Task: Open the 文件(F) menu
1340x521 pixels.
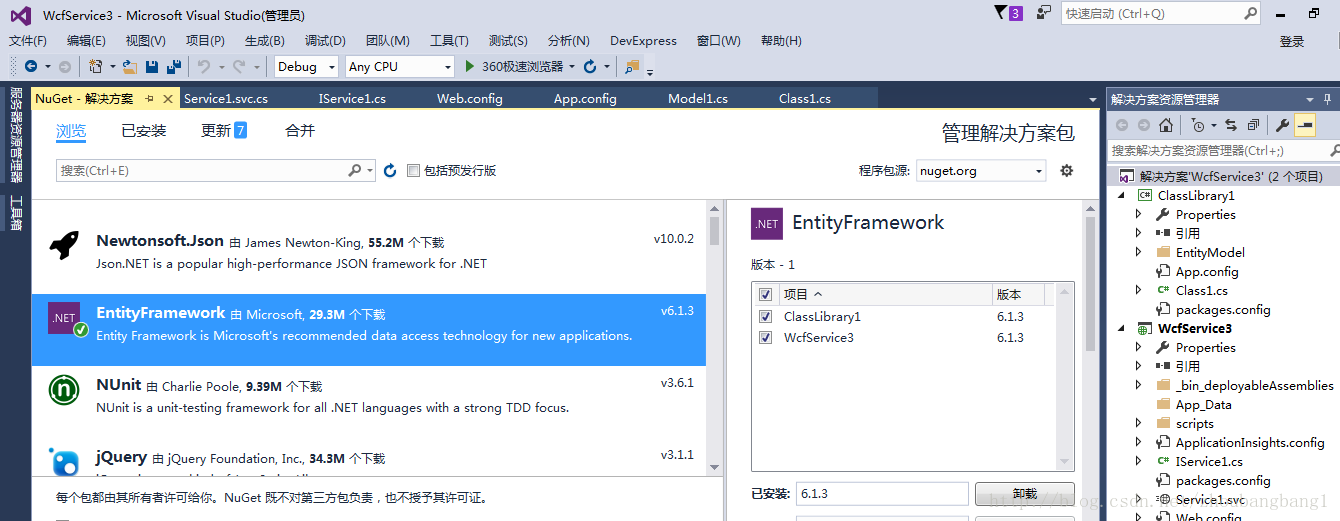Action: click(x=28, y=41)
